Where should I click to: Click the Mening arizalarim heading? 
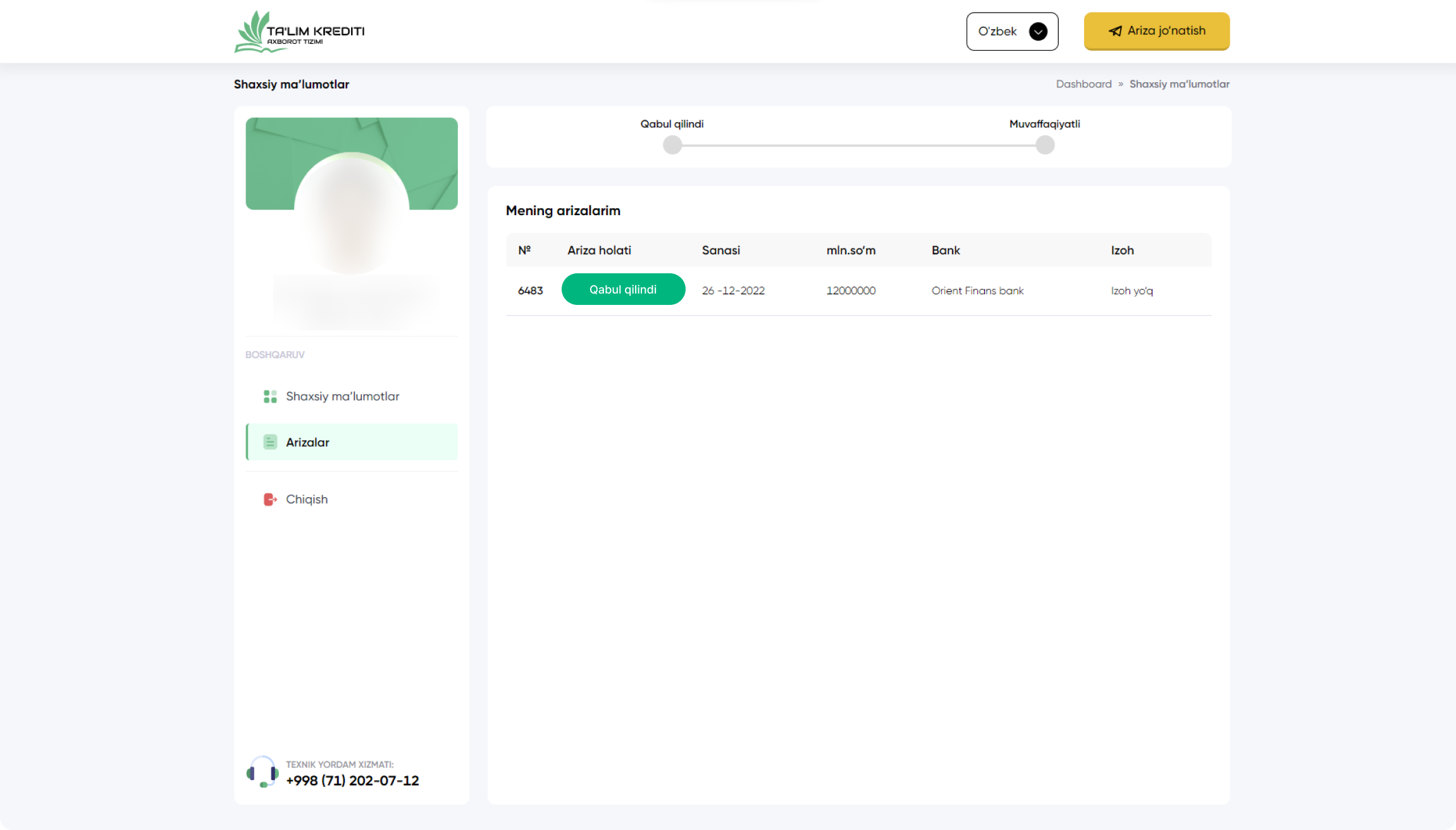tap(563, 211)
